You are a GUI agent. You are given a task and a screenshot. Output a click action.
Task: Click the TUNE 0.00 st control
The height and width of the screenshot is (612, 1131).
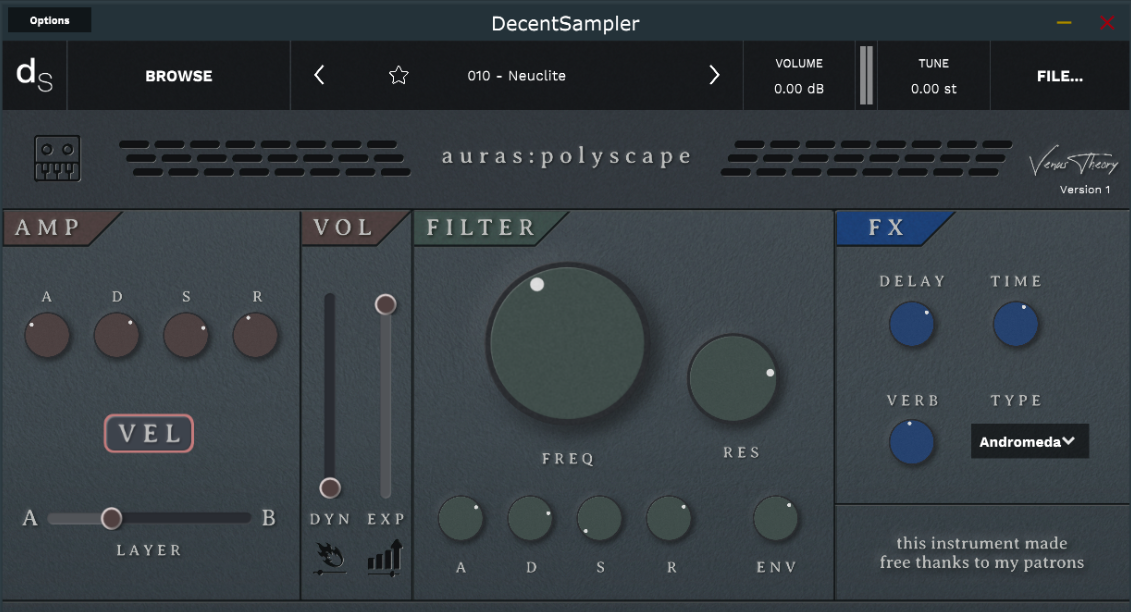(933, 76)
